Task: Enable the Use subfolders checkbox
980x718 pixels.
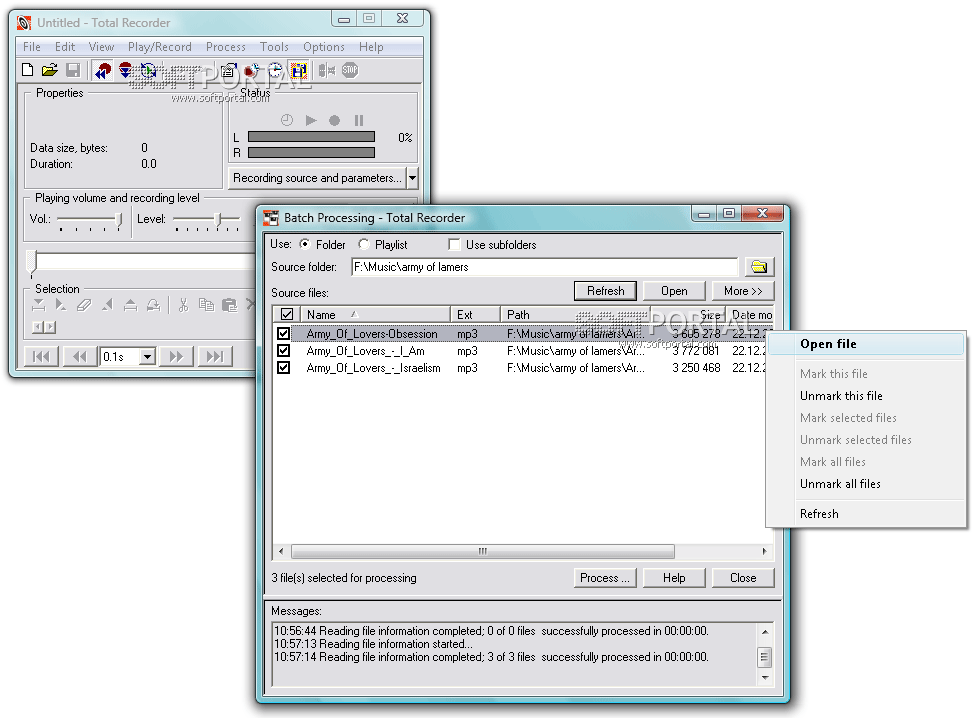Action: [454, 244]
